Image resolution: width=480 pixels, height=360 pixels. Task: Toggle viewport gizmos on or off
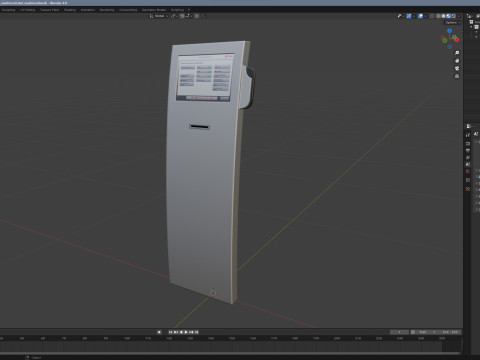coord(409,16)
